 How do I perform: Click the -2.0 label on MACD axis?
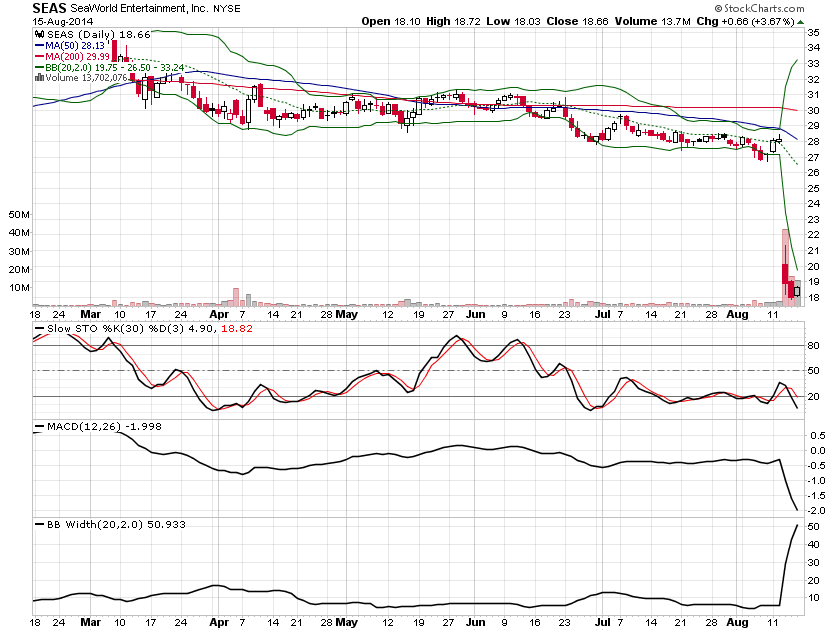pyautogui.click(x=818, y=511)
